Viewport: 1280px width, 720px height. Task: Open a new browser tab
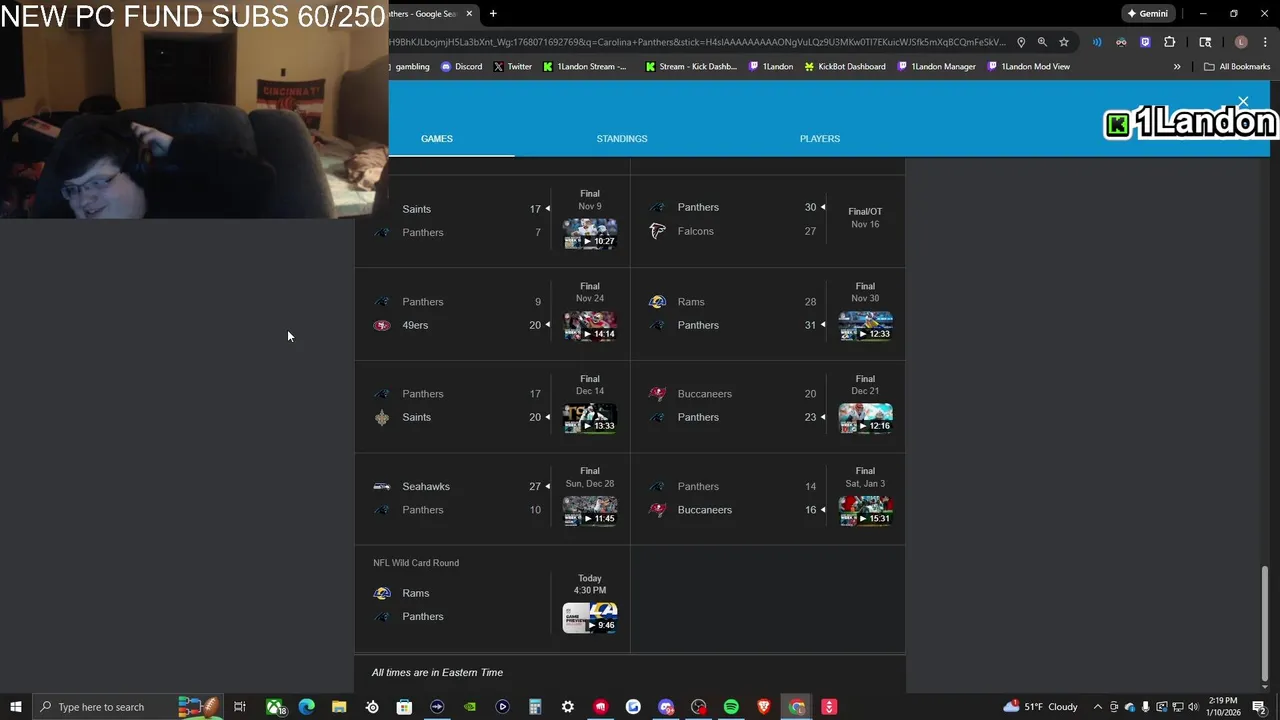coord(493,14)
